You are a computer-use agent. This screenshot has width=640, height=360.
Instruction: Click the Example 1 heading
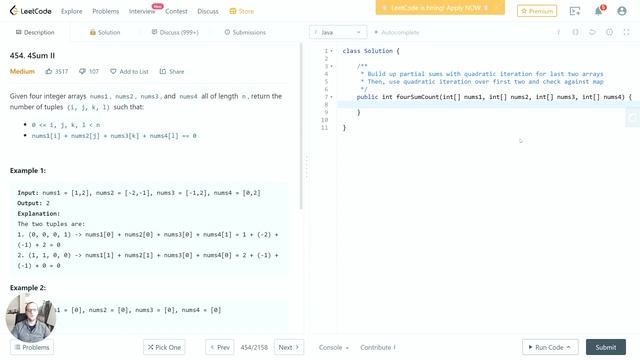[x=28, y=171]
